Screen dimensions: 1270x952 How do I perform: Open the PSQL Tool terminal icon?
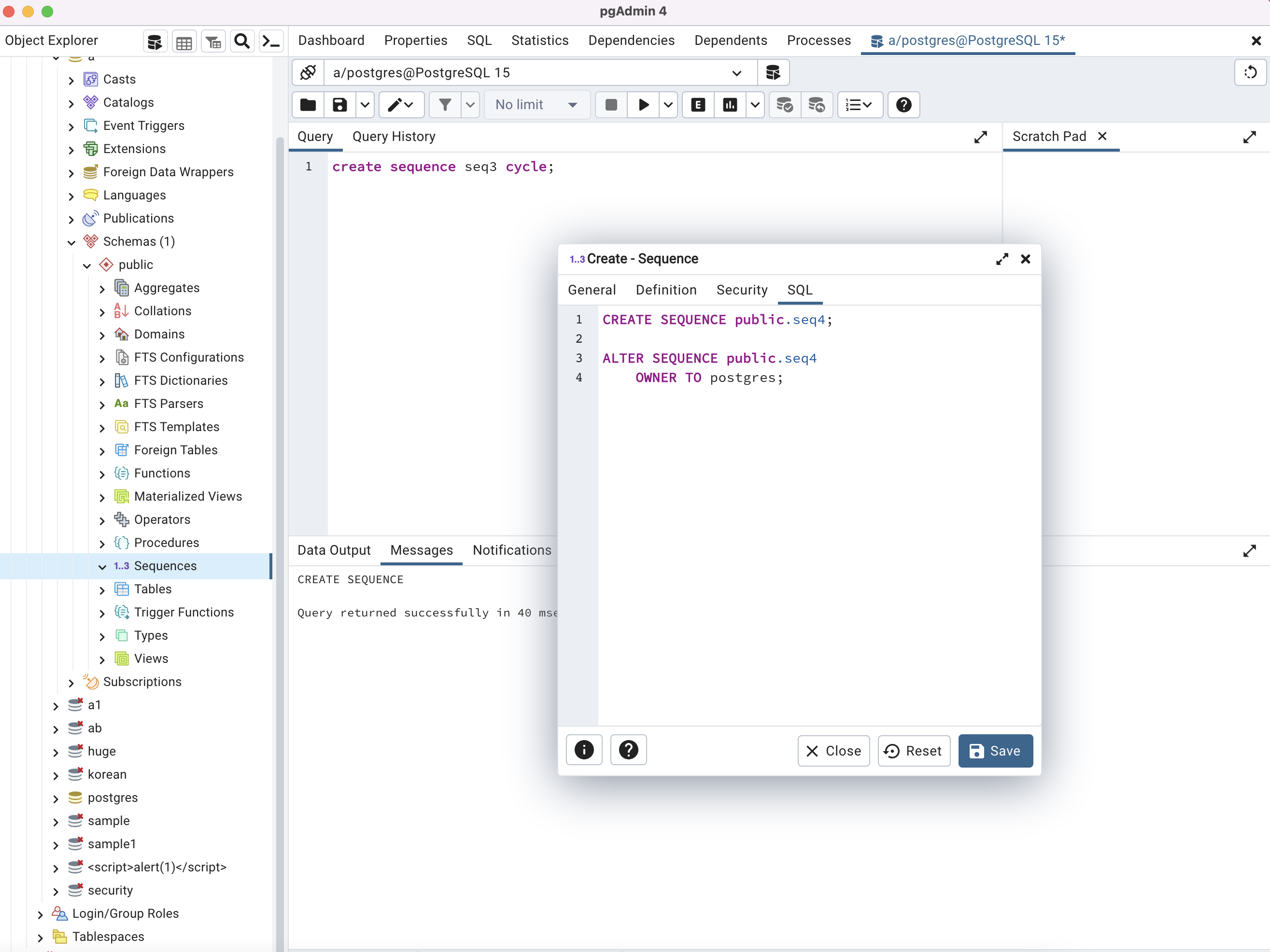(x=270, y=41)
